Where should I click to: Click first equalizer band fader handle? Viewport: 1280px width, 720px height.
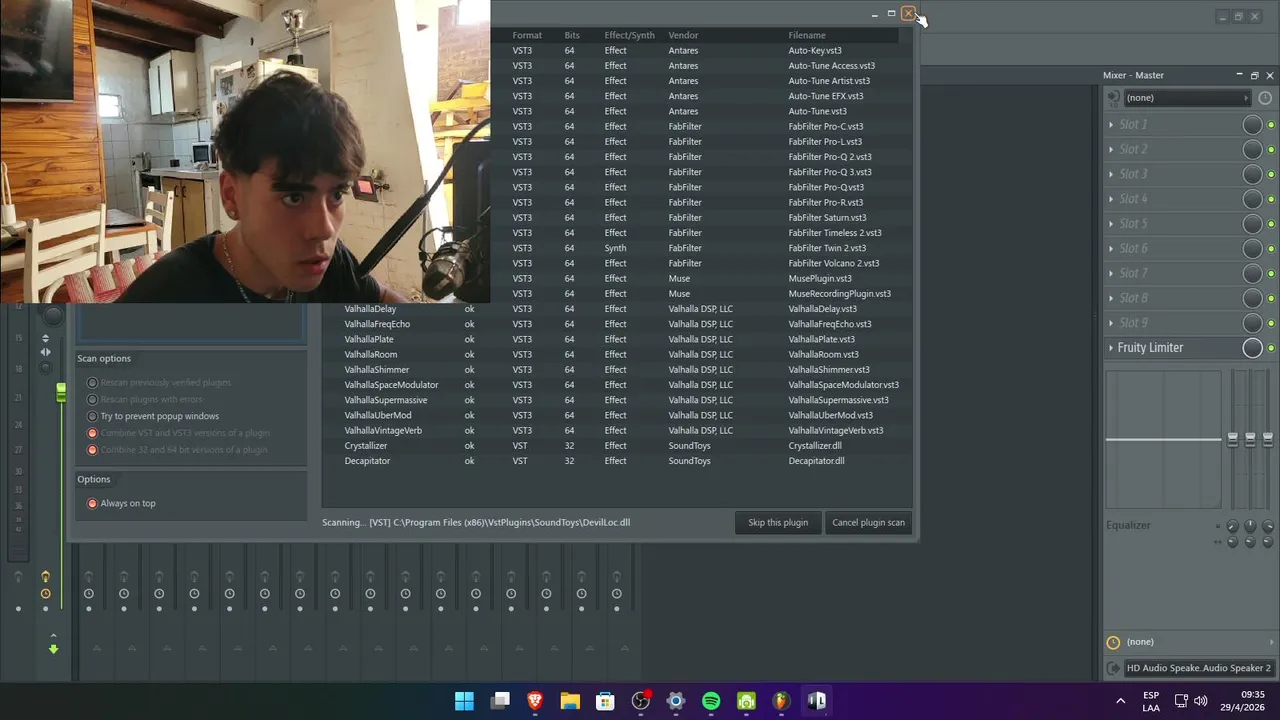click(1232, 439)
